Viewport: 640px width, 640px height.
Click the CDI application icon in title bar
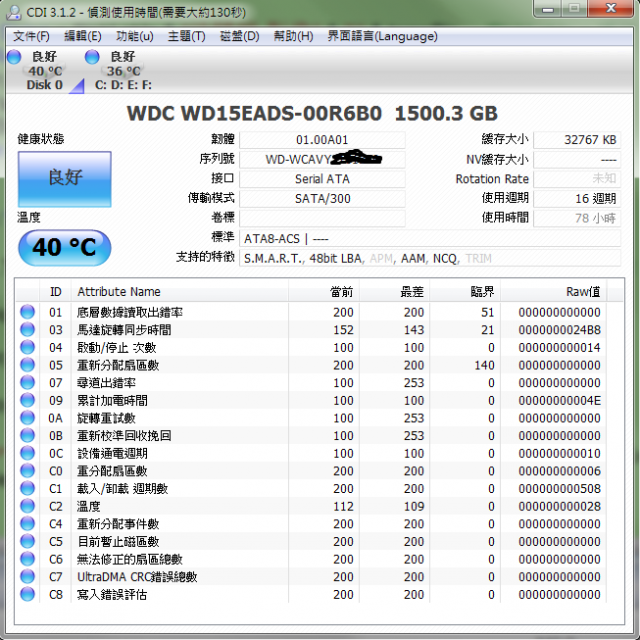13,12
